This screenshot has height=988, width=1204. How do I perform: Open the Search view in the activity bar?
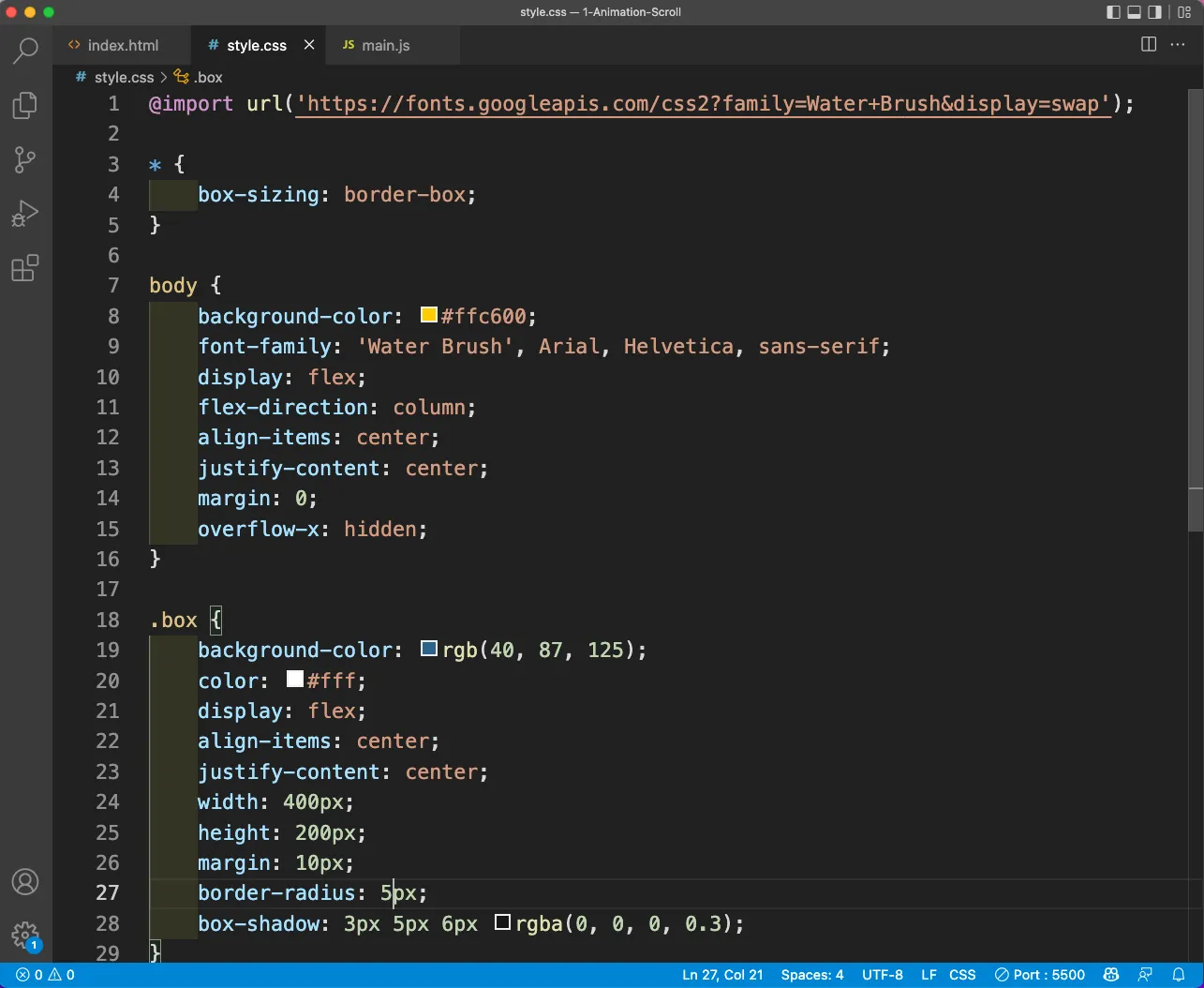[x=25, y=50]
